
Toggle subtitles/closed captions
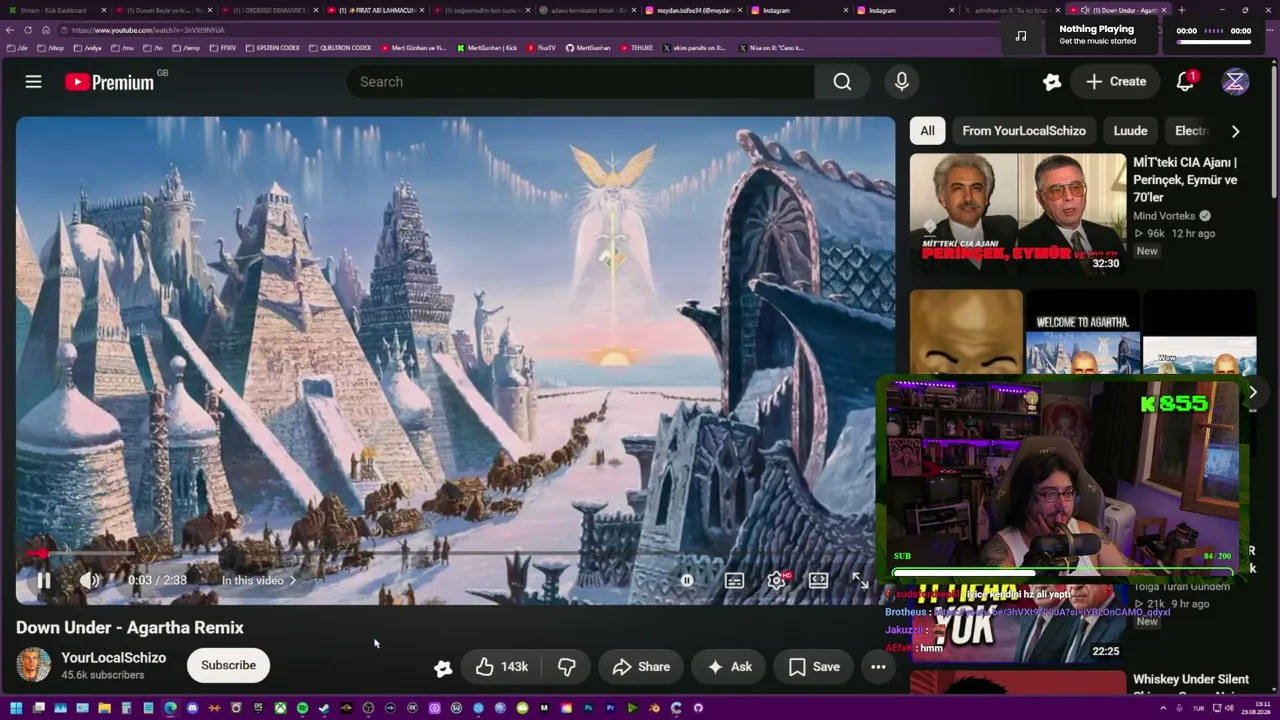coord(734,580)
